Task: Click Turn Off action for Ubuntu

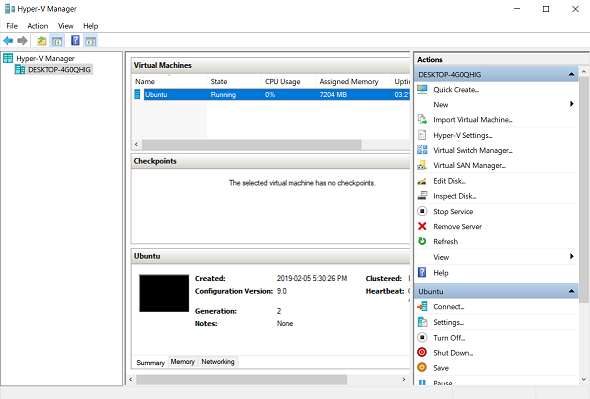Action: (449, 338)
